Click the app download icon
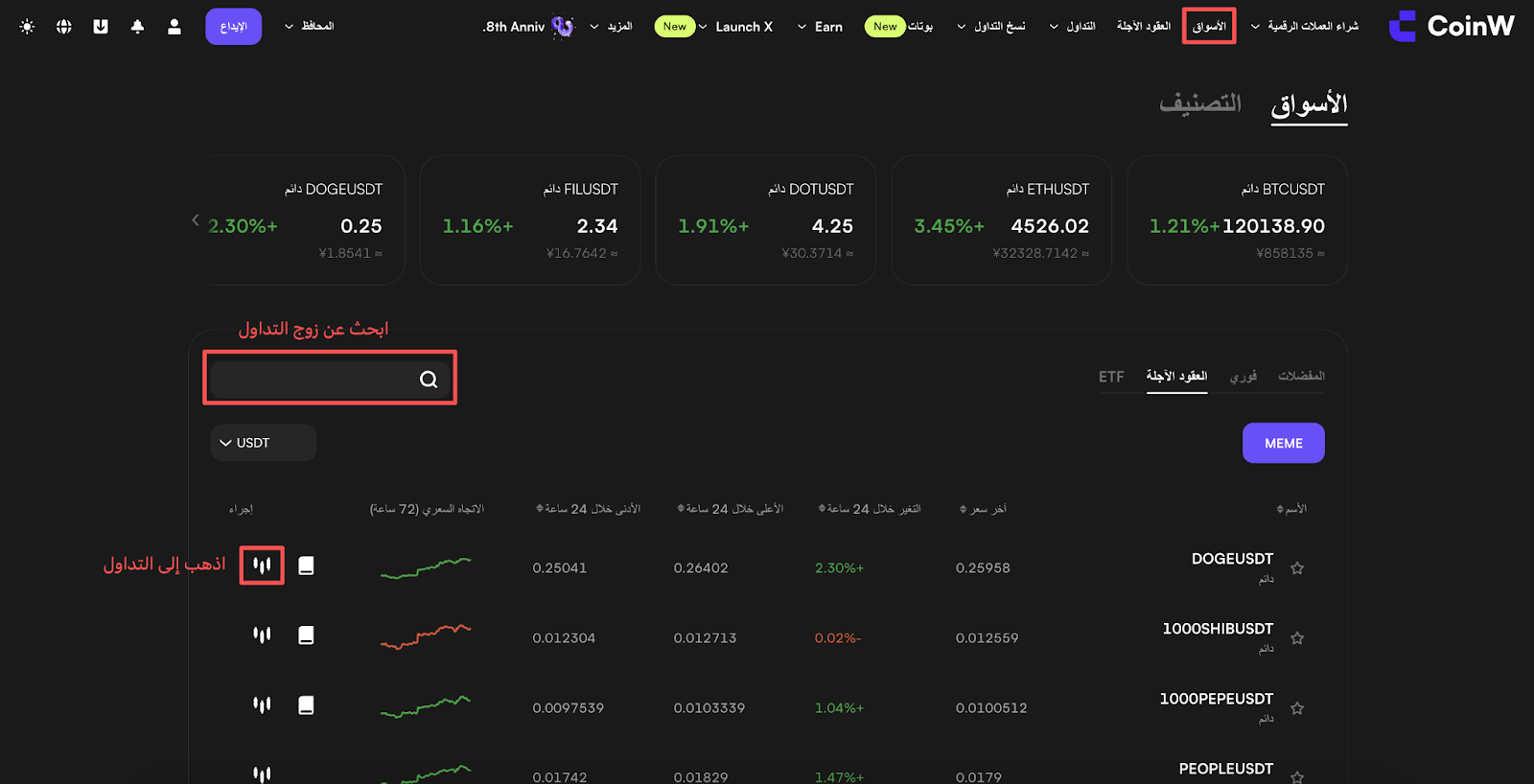Viewport: 1534px width, 784px height. pyautogui.click(x=101, y=27)
